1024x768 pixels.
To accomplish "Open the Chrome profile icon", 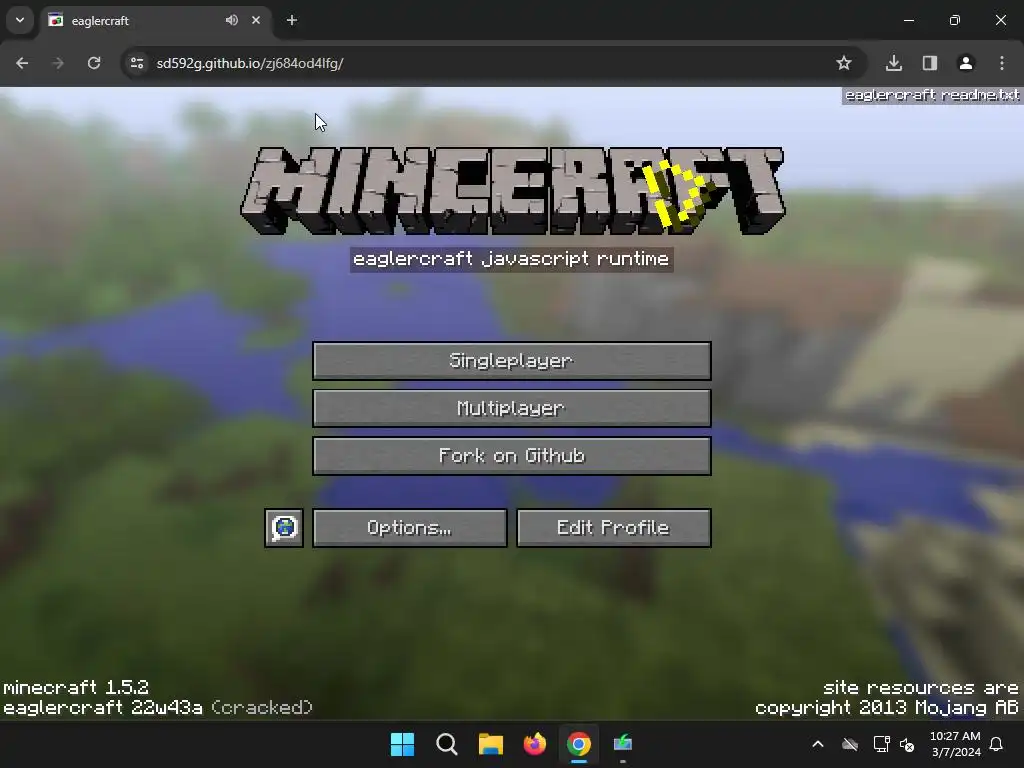I will click(966, 63).
